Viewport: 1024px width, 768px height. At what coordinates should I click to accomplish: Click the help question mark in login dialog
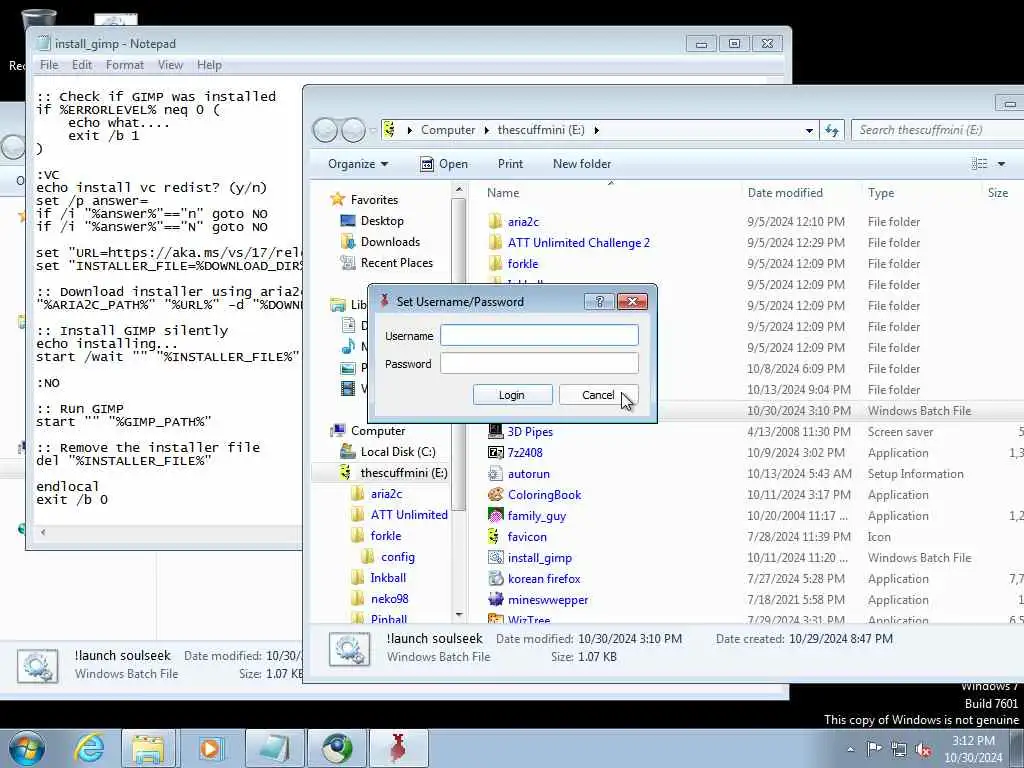599,301
